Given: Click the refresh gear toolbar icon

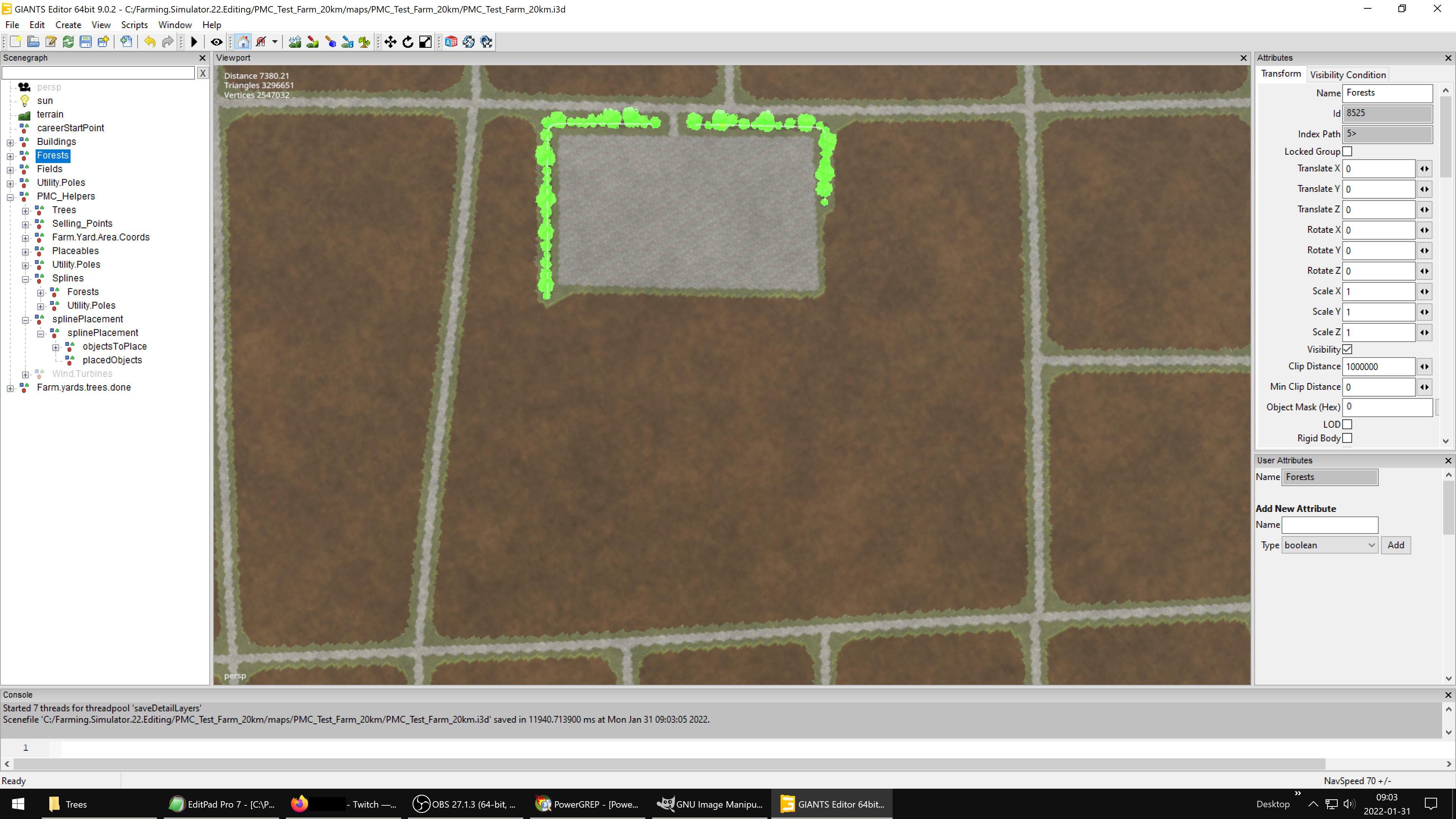Looking at the screenshot, I should point(469,42).
